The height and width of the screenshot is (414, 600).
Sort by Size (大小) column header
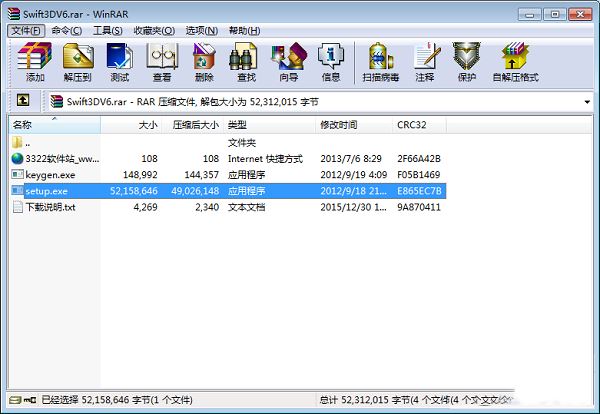click(131, 125)
